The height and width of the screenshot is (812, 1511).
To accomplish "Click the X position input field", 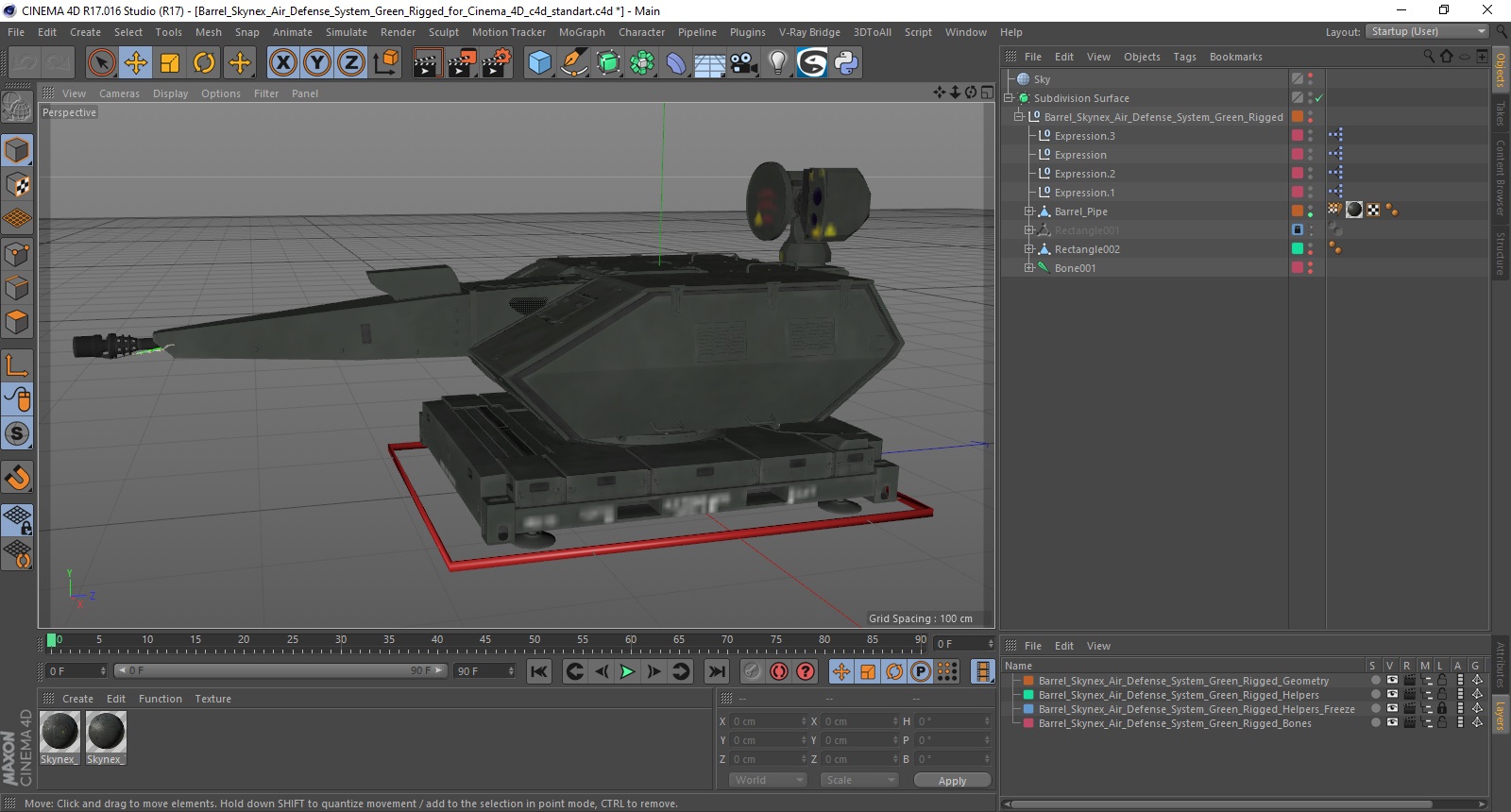I will point(770,721).
